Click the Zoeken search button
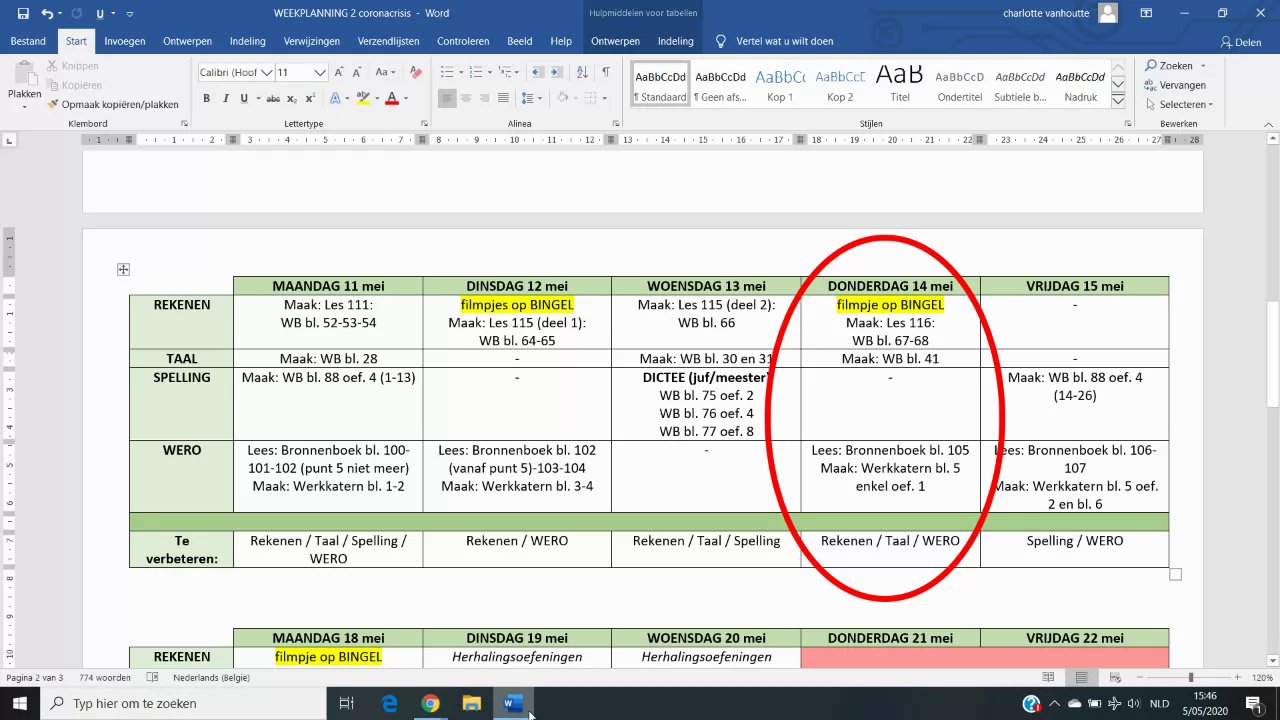The height and width of the screenshot is (720, 1280). [1170, 66]
